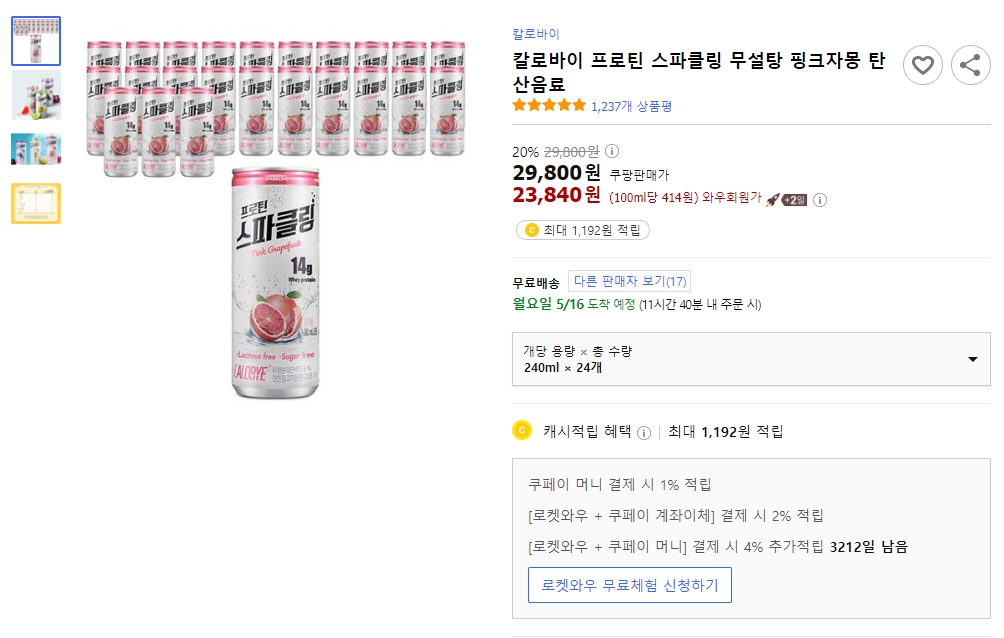Click the C icon inside the 최대 1,192원 적립 badge
The image size is (1004, 638).
click(x=531, y=230)
